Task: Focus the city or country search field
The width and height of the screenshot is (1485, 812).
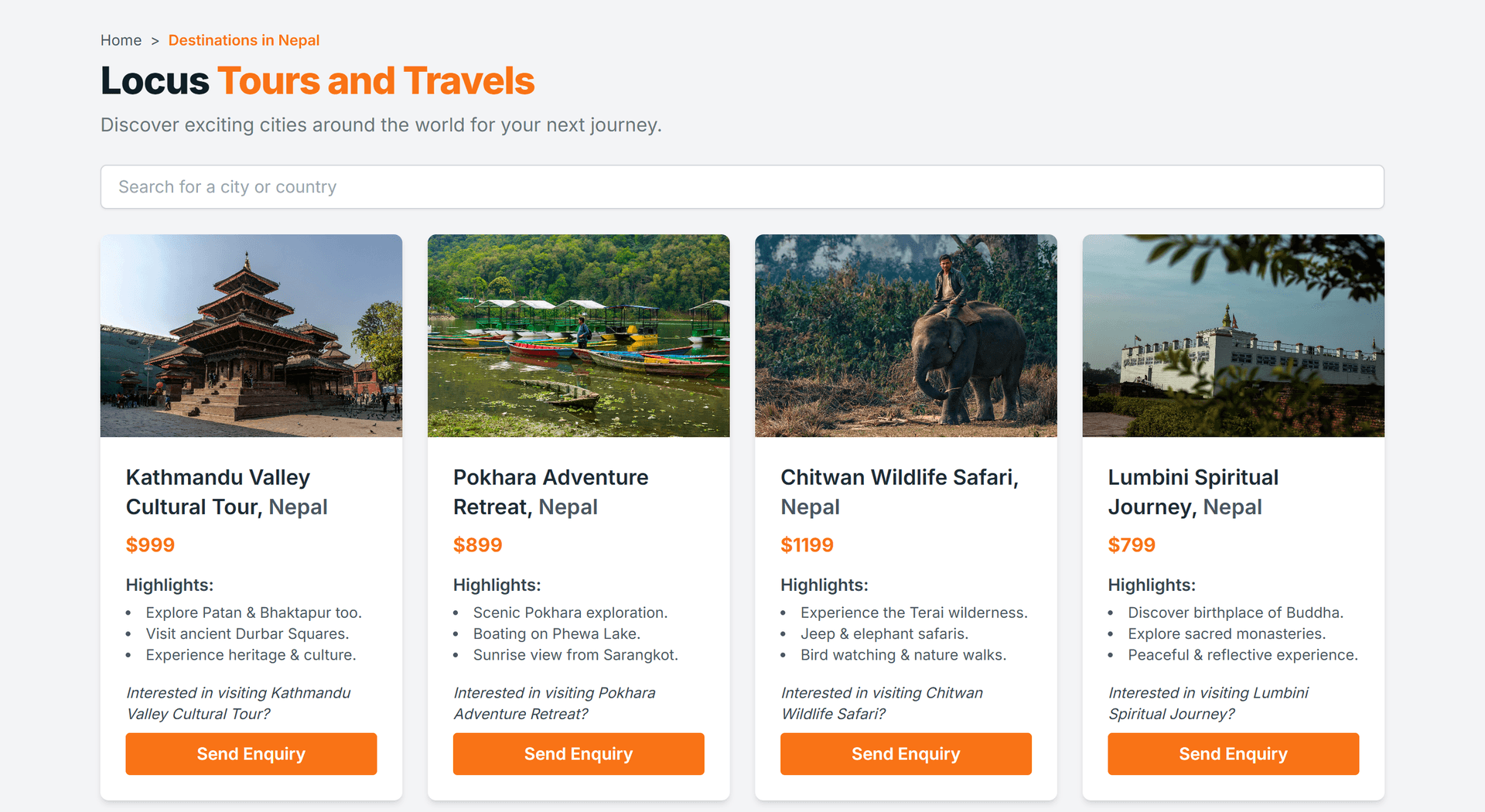Action: [x=742, y=187]
